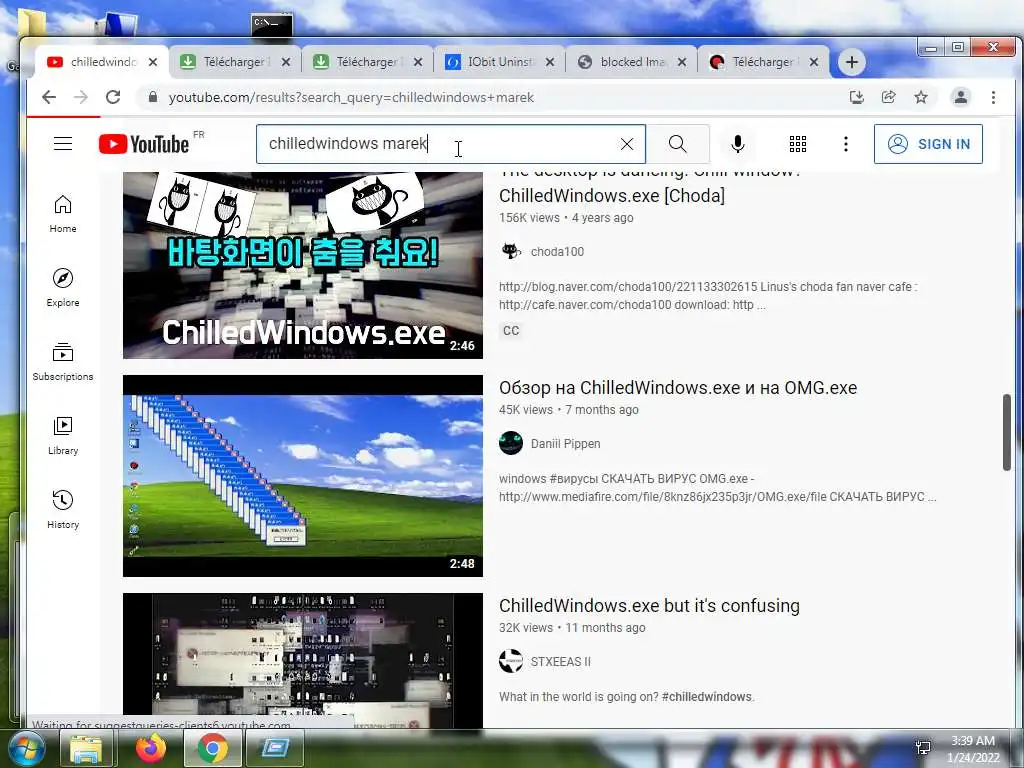Click the STXEEAS II channel name
This screenshot has width=1024, height=768.
[x=560, y=662]
